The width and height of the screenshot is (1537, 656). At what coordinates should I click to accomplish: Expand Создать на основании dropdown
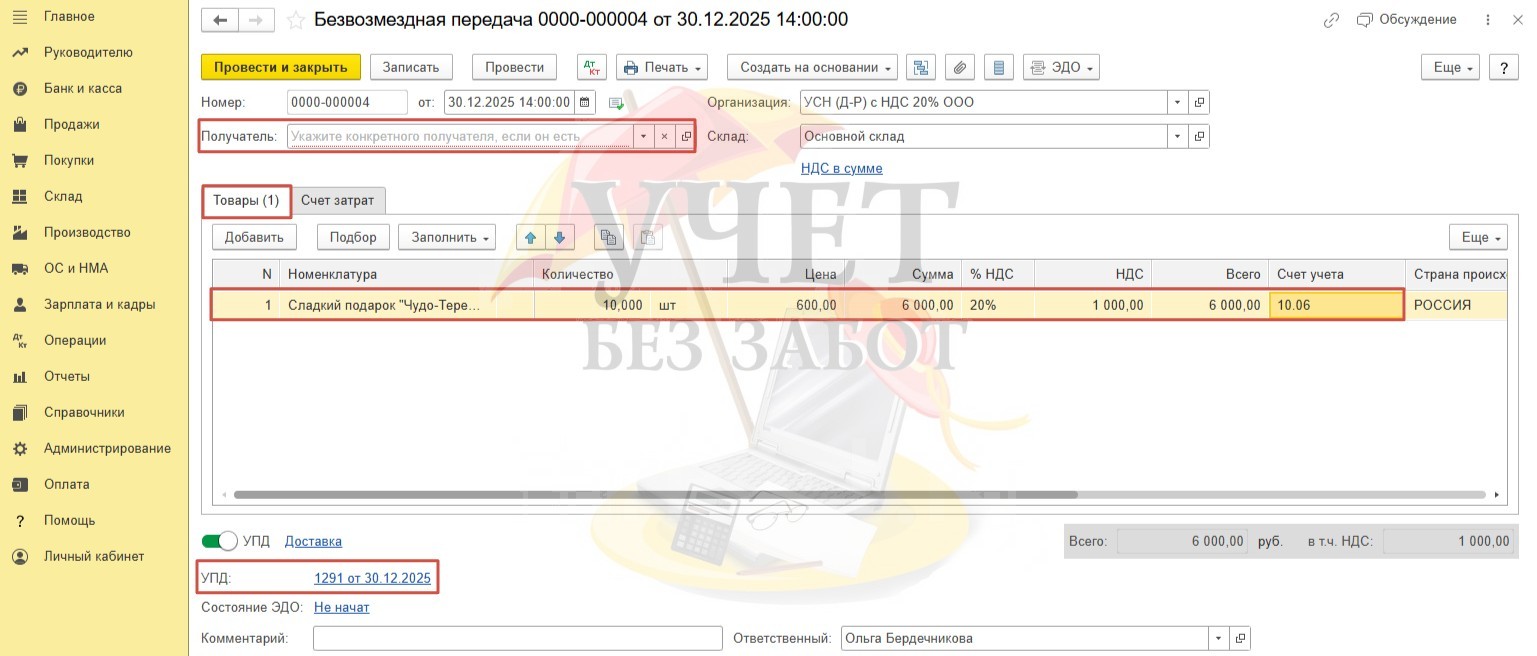coord(812,67)
